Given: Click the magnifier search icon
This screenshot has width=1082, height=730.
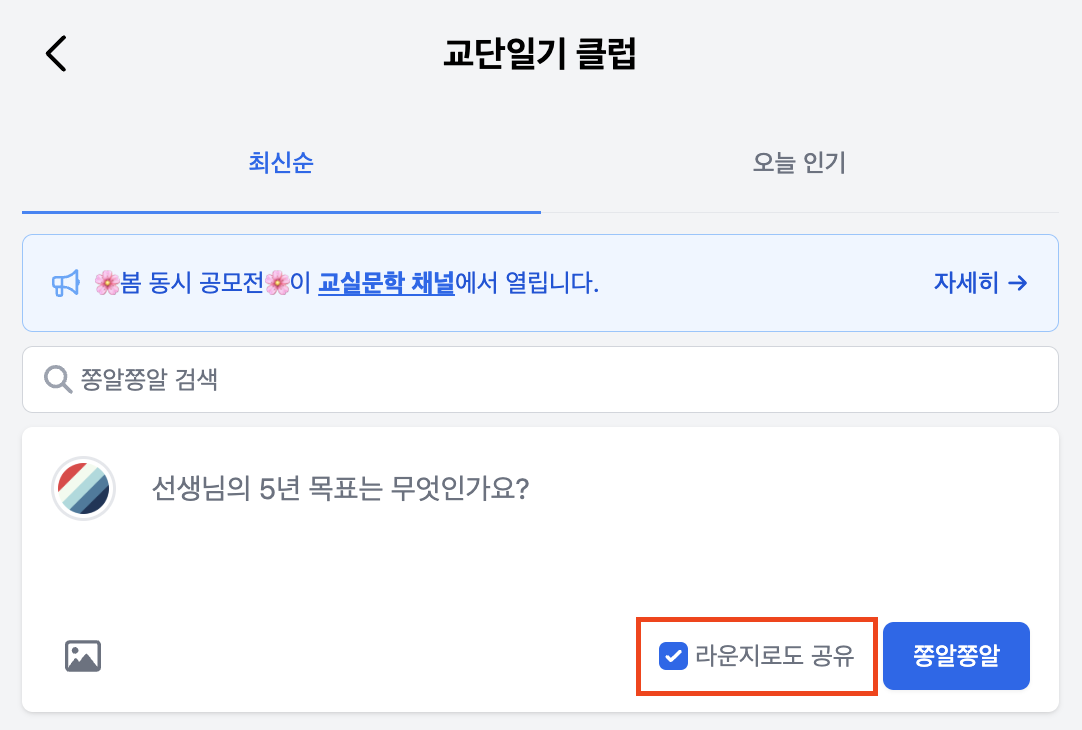Looking at the screenshot, I should [57, 379].
